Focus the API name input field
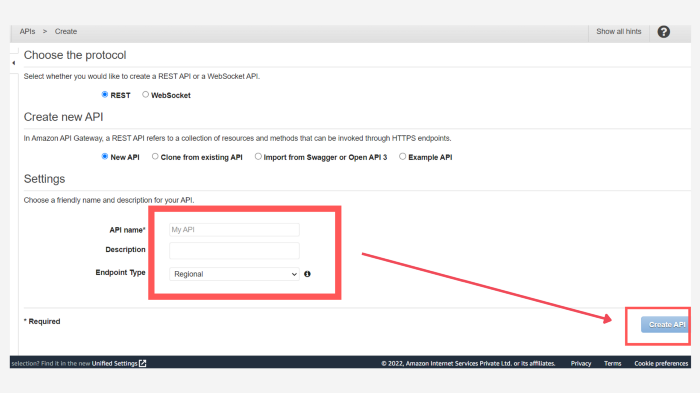The image size is (700, 393). pyautogui.click(x=234, y=230)
